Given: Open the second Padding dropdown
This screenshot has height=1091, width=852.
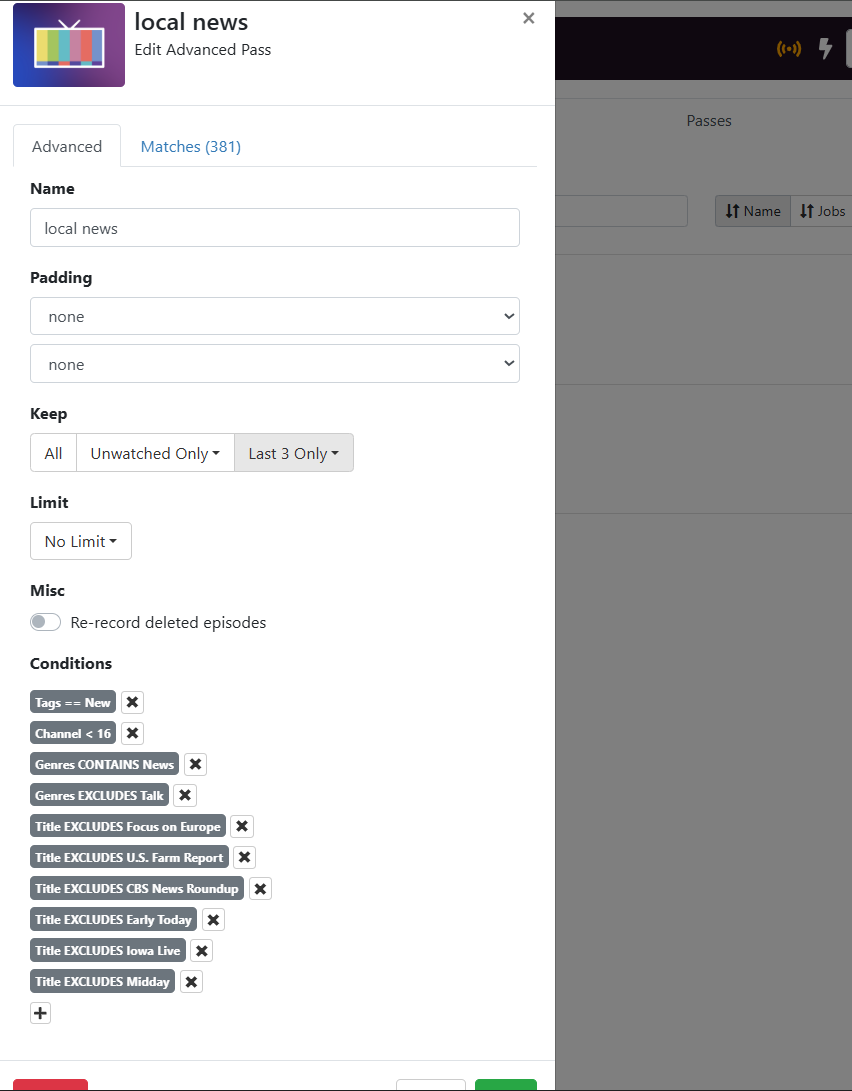Looking at the screenshot, I should click(x=275, y=364).
